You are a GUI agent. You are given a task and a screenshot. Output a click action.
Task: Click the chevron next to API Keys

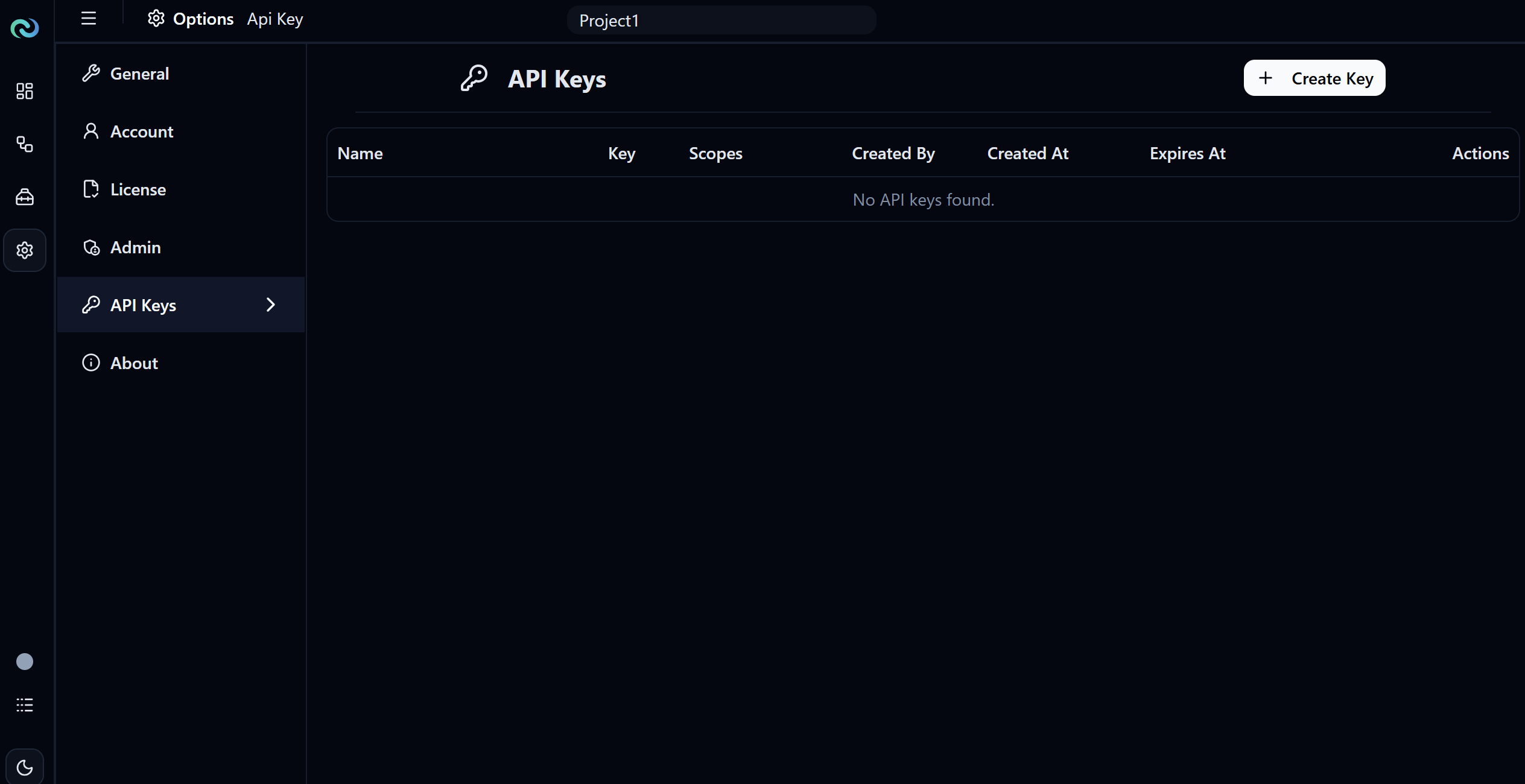(271, 305)
